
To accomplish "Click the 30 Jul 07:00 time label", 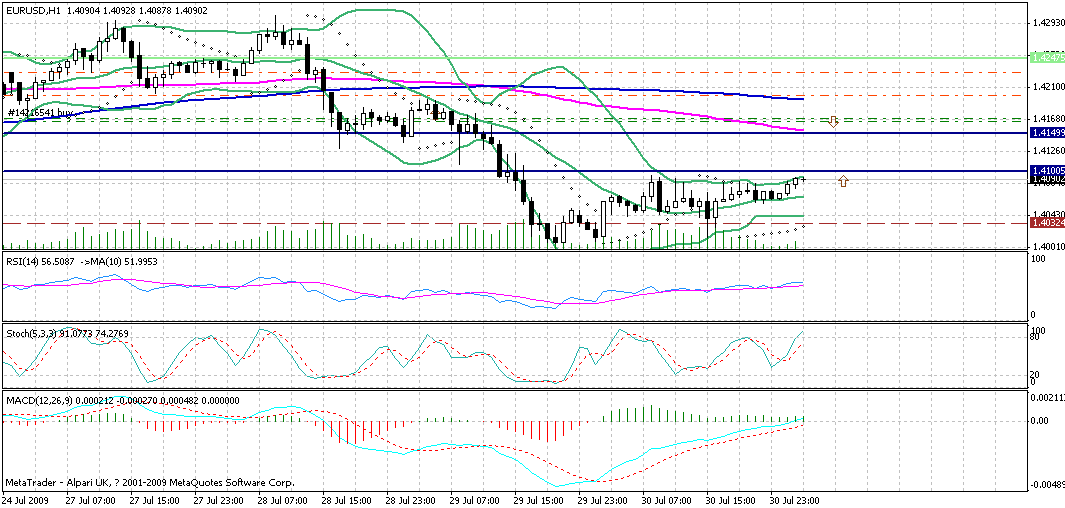I will click(668, 501).
